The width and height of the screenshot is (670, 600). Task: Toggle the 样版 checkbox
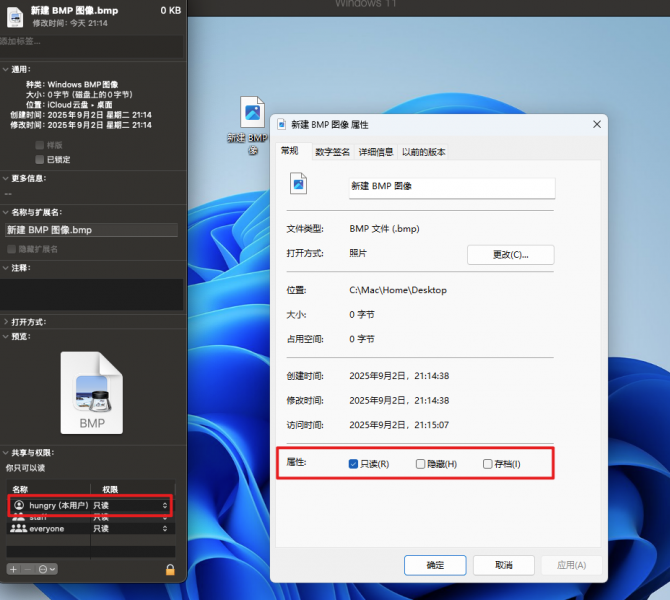40,145
